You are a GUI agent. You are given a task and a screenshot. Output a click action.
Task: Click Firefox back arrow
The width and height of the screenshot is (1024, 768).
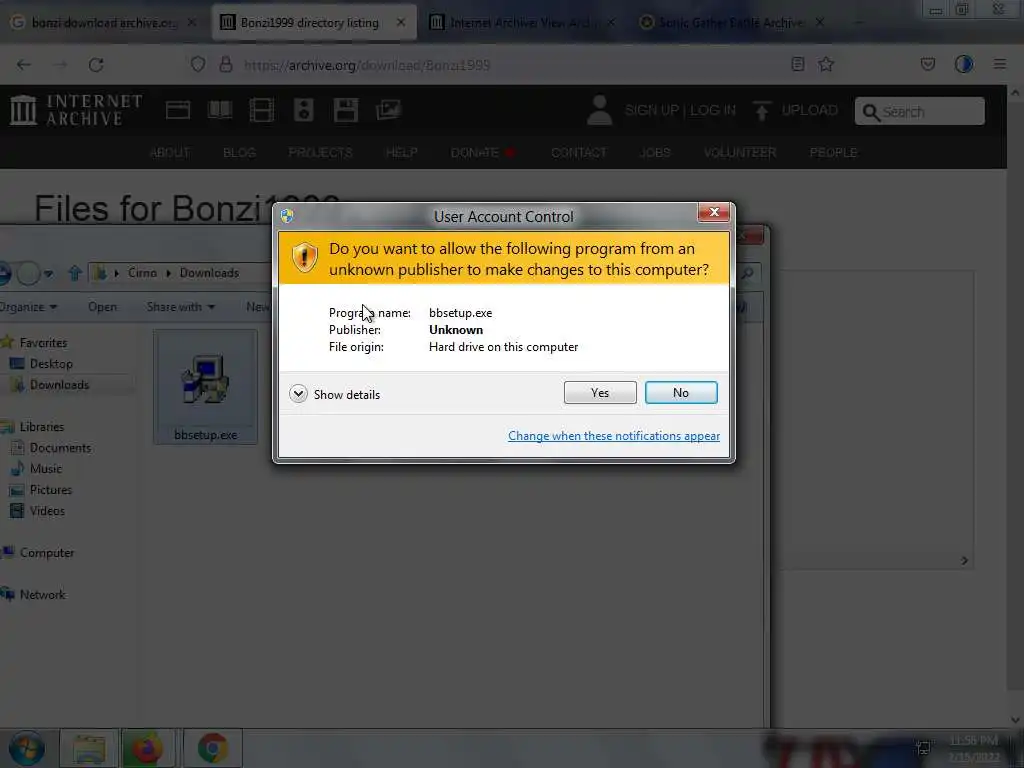[24, 65]
